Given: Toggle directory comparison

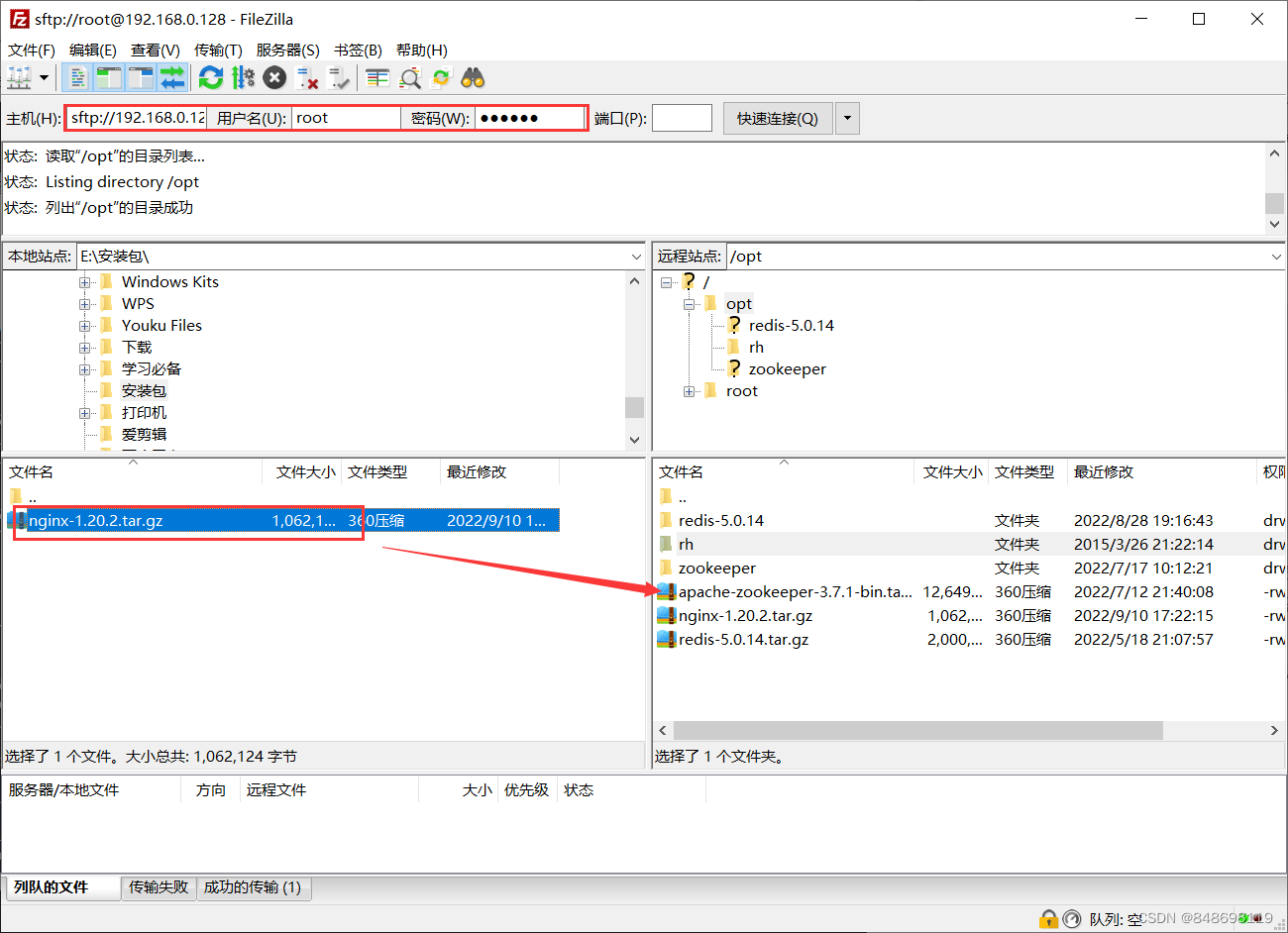Looking at the screenshot, I should pos(409,77).
